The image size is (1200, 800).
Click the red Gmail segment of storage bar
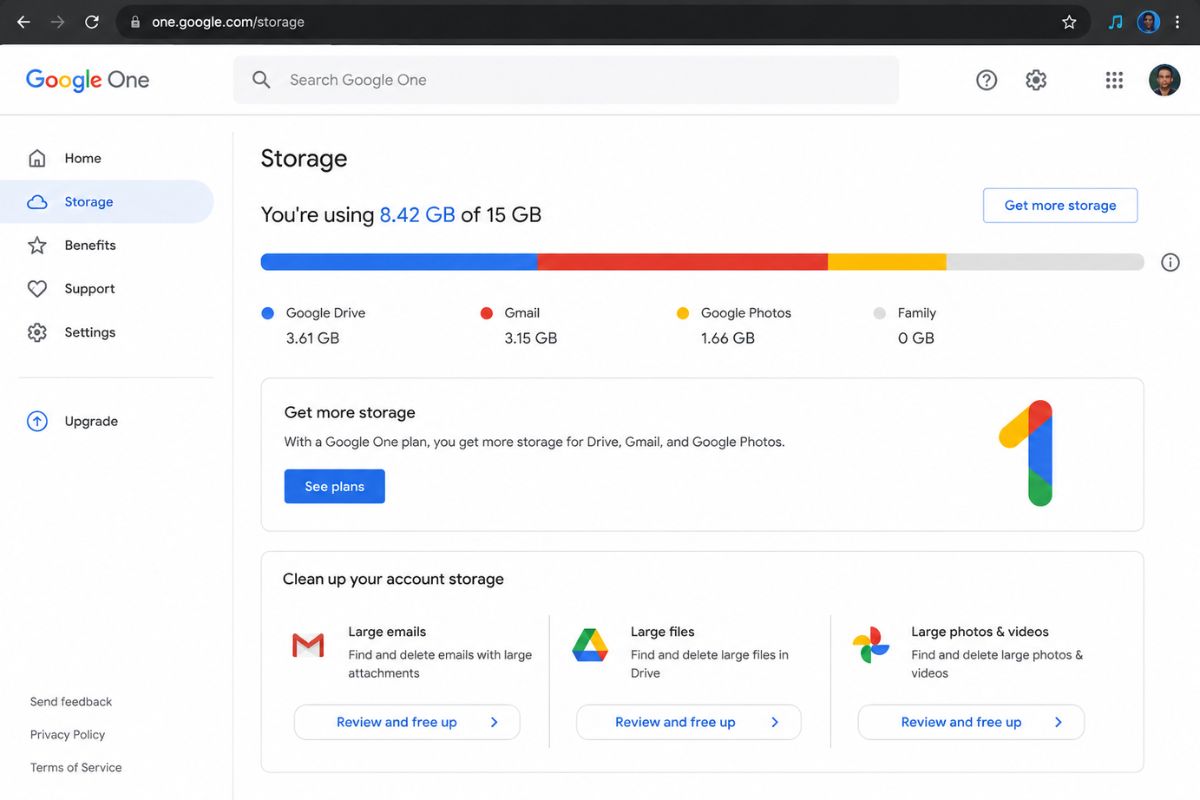pos(682,262)
